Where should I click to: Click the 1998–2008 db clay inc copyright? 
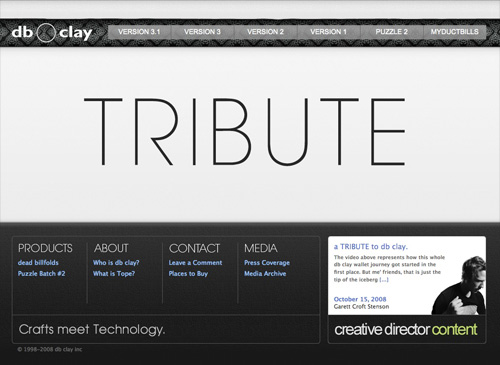[x=50, y=349]
